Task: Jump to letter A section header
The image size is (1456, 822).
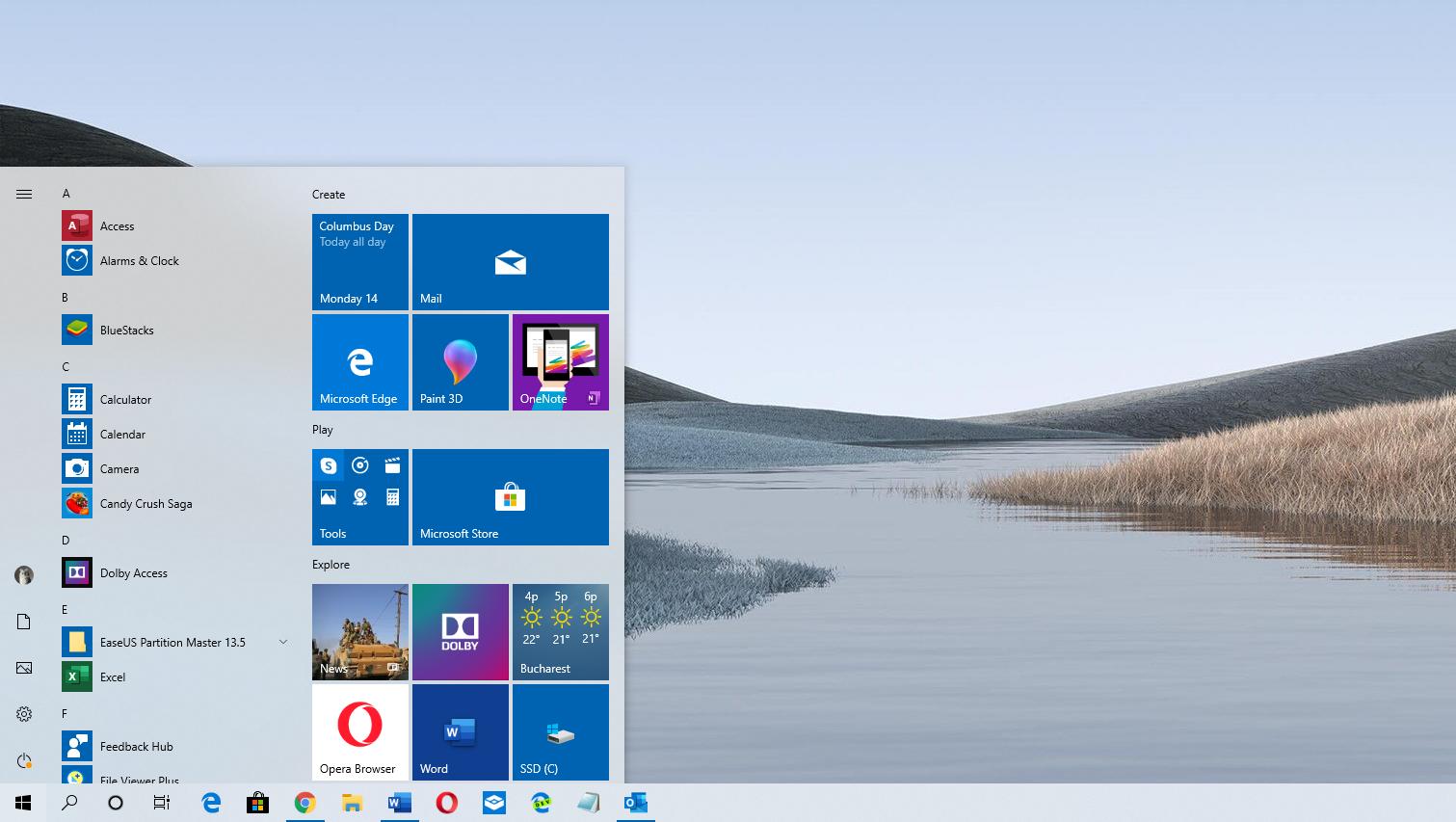Action: (x=66, y=194)
